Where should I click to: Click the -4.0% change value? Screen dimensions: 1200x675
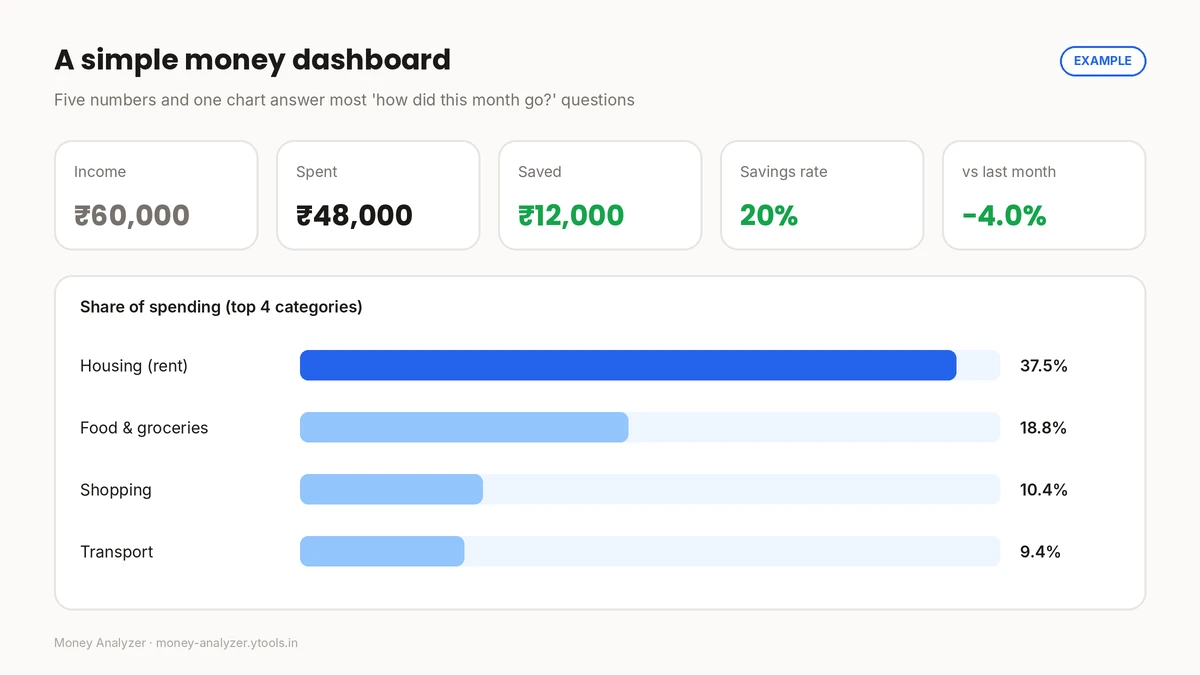click(x=1004, y=215)
